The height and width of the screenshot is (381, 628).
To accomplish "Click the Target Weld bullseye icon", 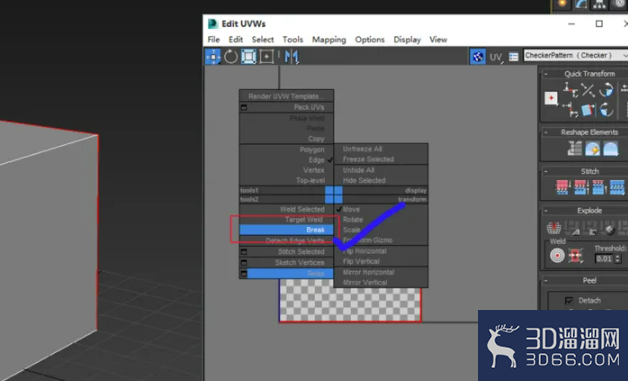I will pos(557,255).
